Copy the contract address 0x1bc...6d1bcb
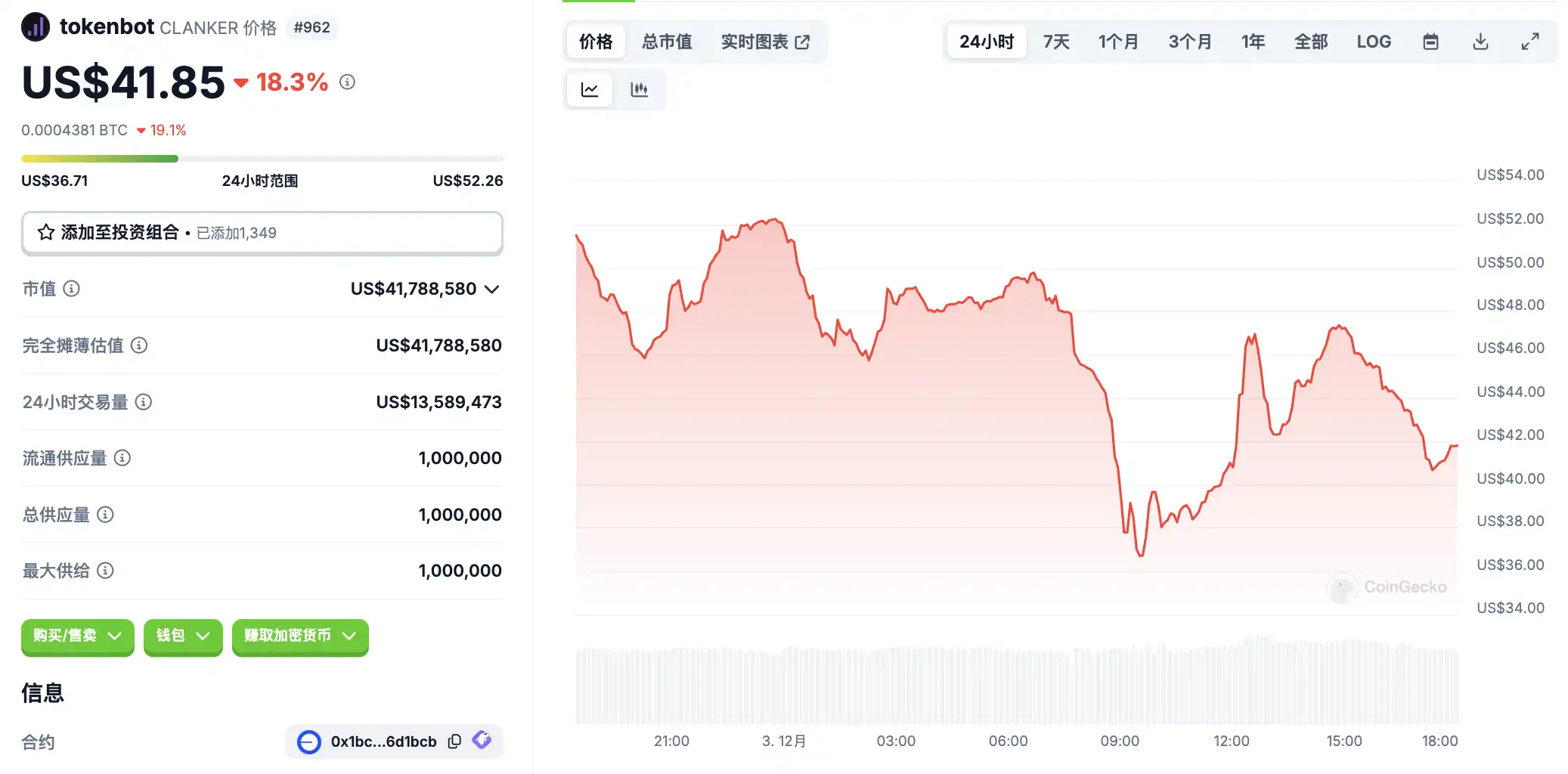 tap(454, 741)
